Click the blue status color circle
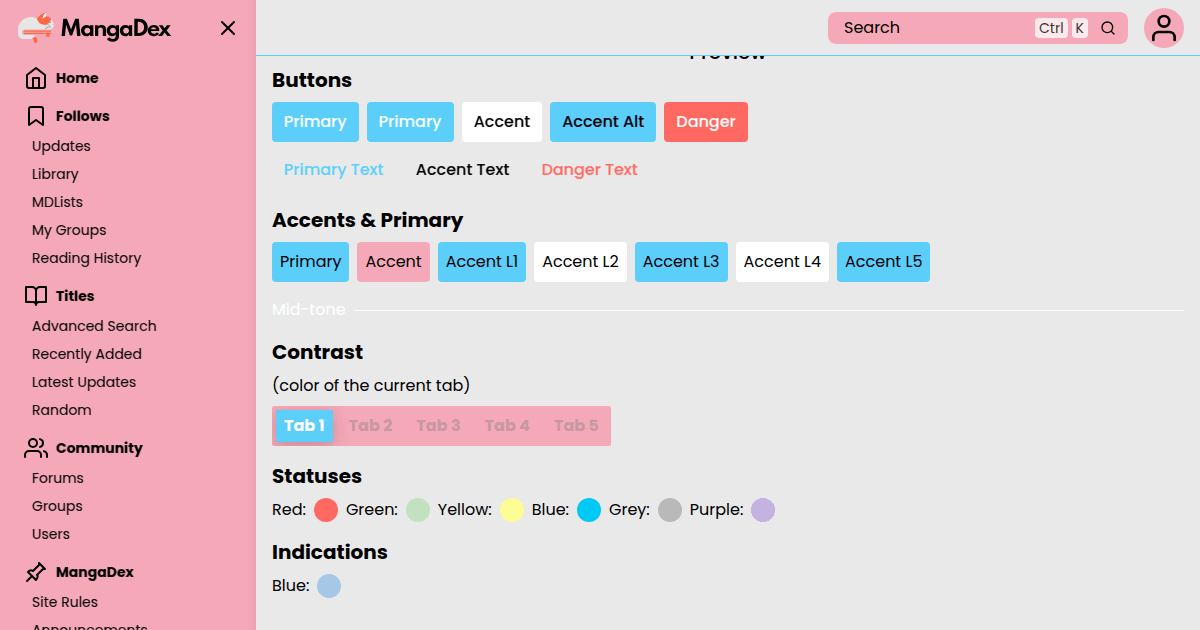 [x=589, y=510]
